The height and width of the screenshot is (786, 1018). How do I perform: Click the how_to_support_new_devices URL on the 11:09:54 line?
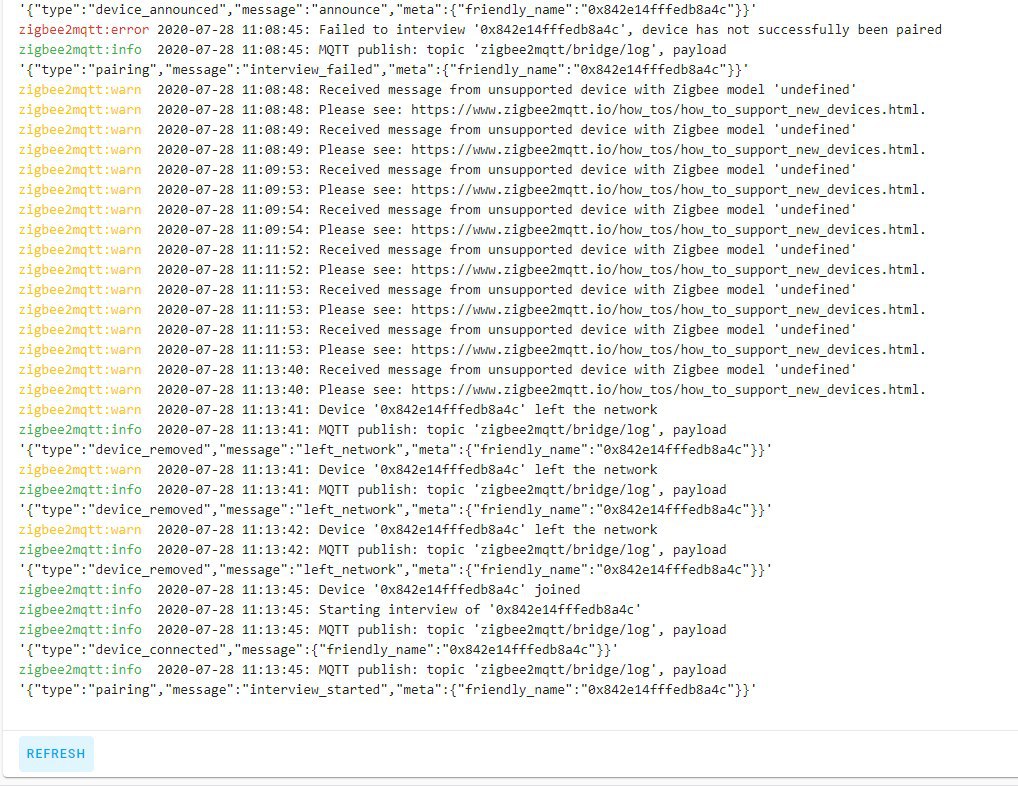click(x=668, y=230)
